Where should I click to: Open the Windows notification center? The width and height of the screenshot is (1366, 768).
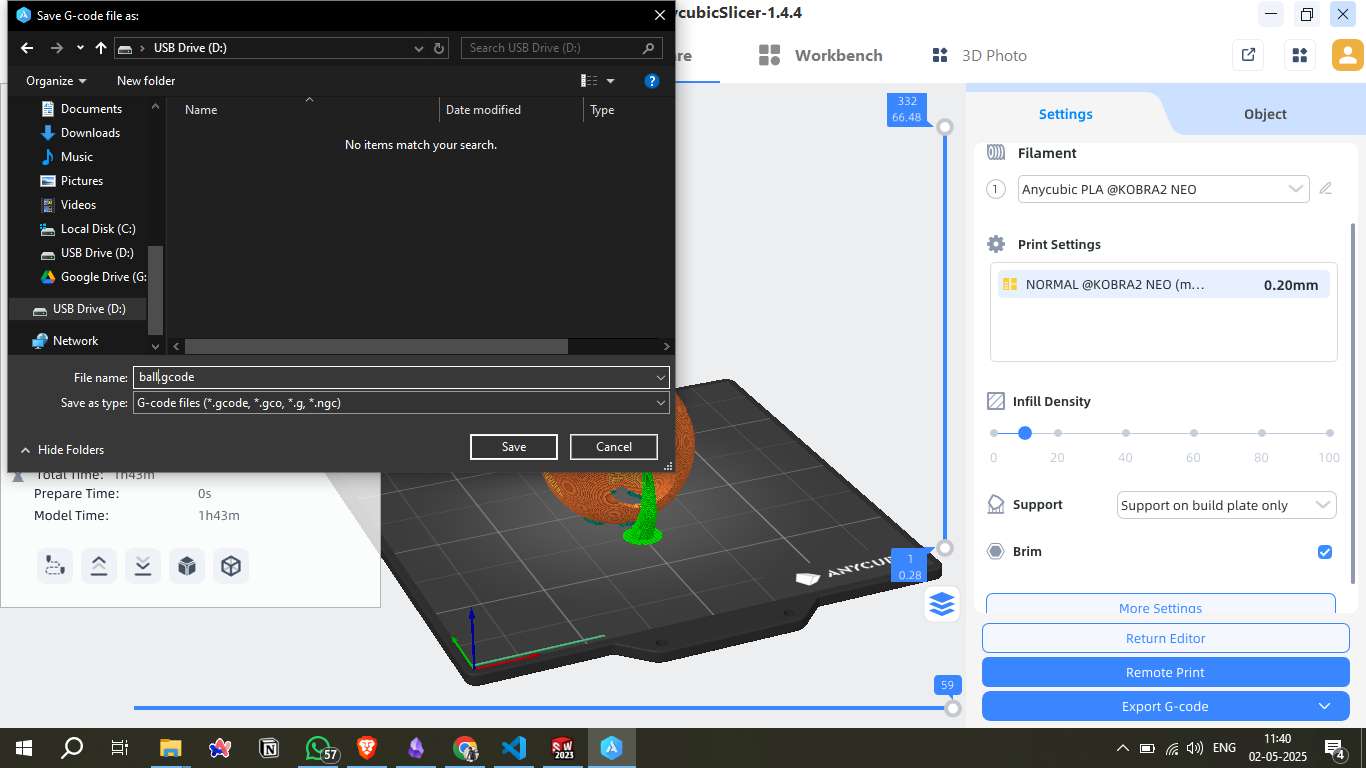(x=1335, y=748)
